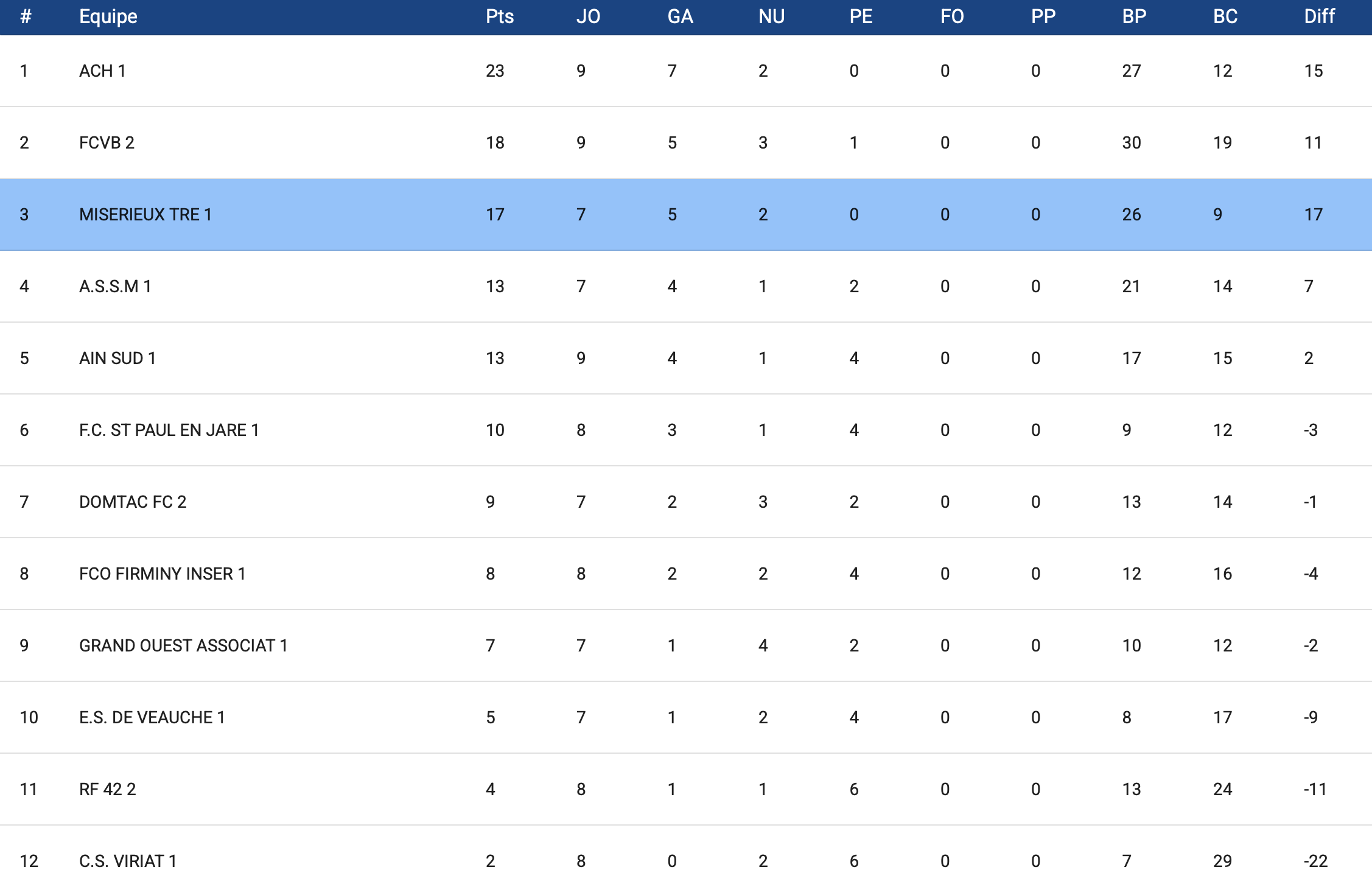
Task: Select DOMTAC FC 2 team name
Action: coord(133,502)
